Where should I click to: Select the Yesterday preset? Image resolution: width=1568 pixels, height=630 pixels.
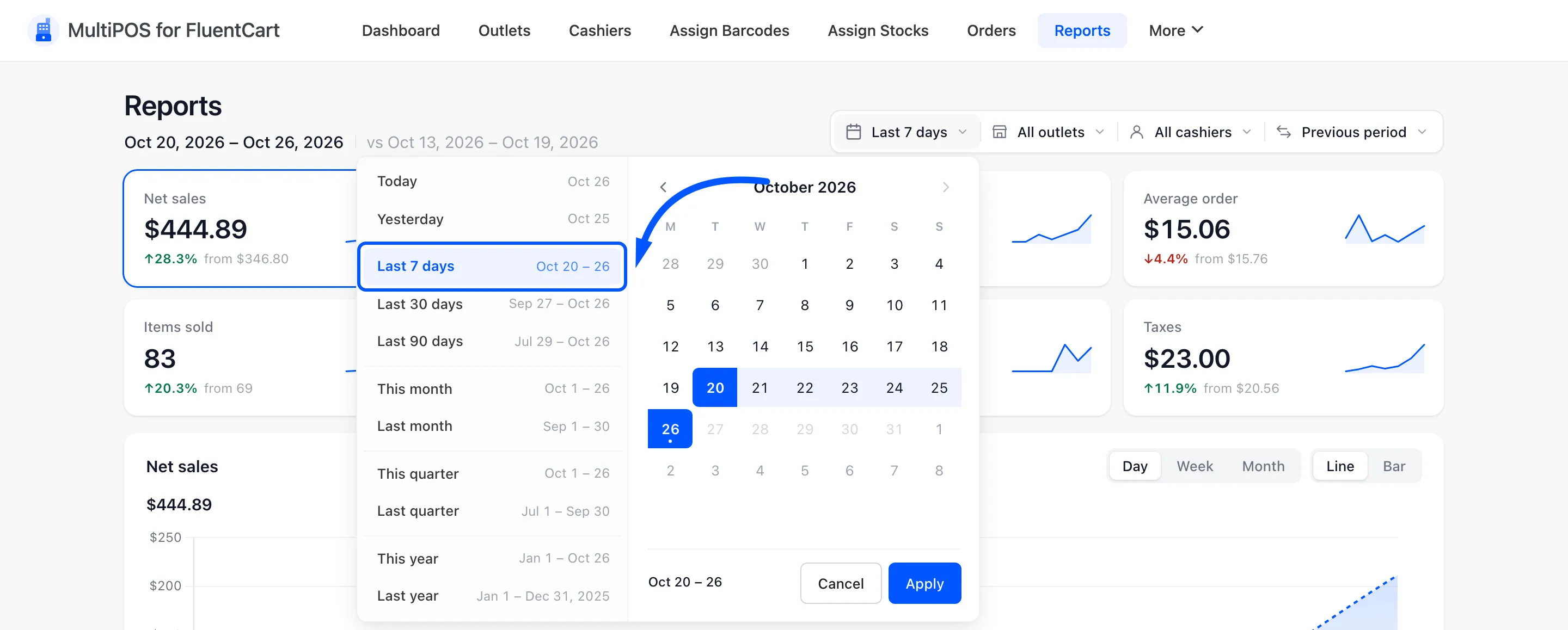[x=492, y=219]
